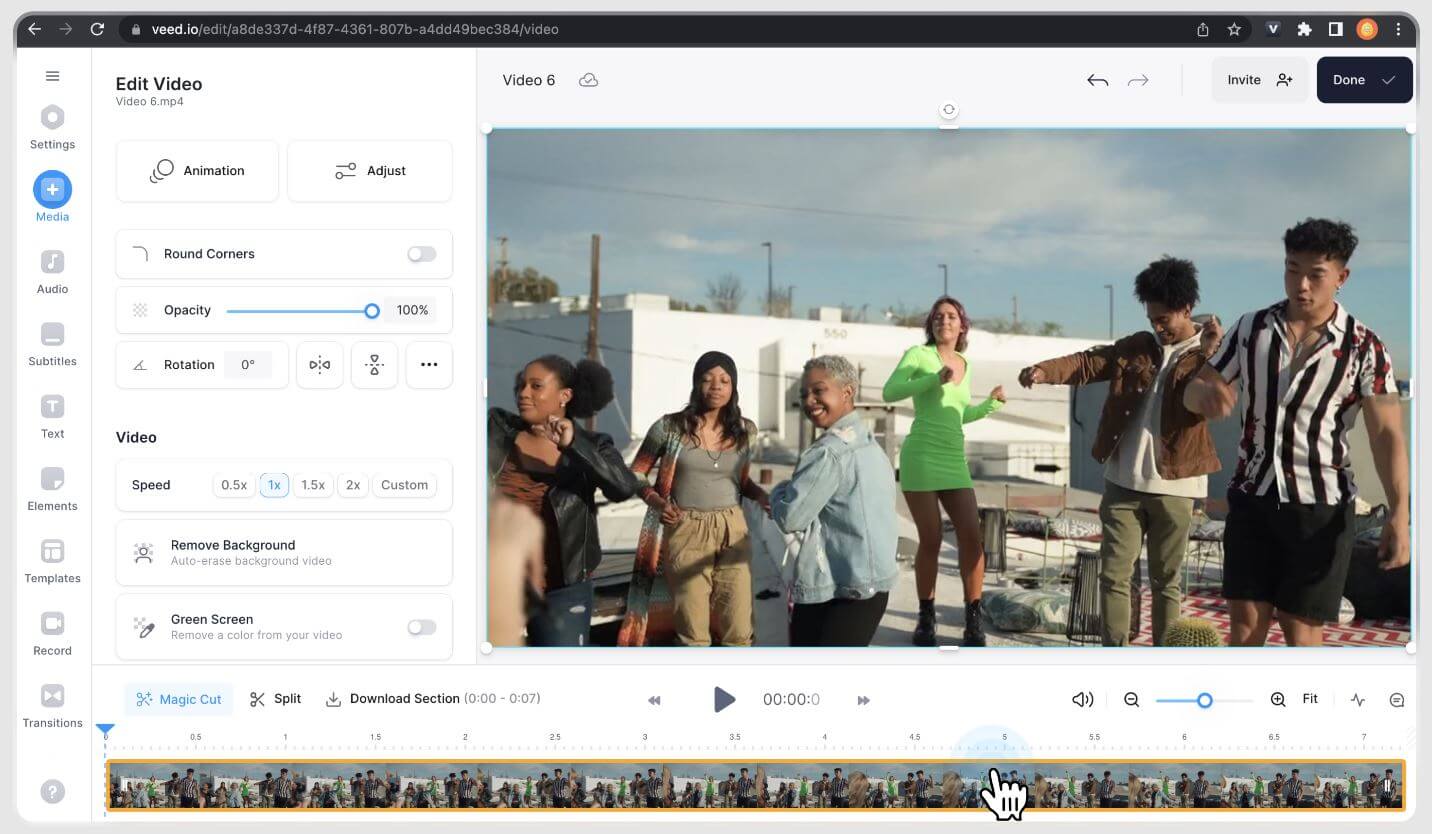Rewind using the skip back button
The height and width of the screenshot is (834, 1432).
(654, 700)
